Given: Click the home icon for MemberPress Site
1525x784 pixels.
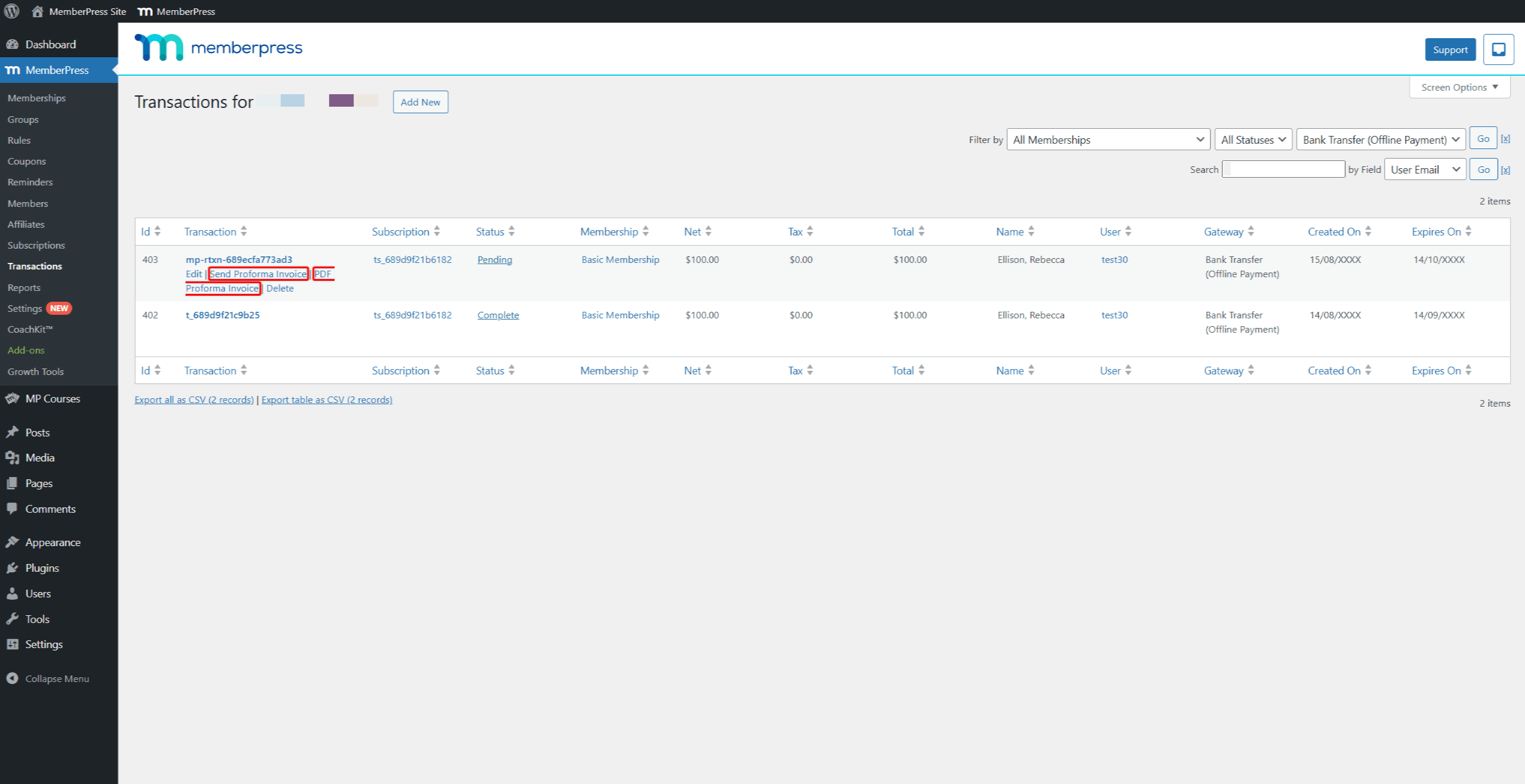Looking at the screenshot, I should point(38,11).
